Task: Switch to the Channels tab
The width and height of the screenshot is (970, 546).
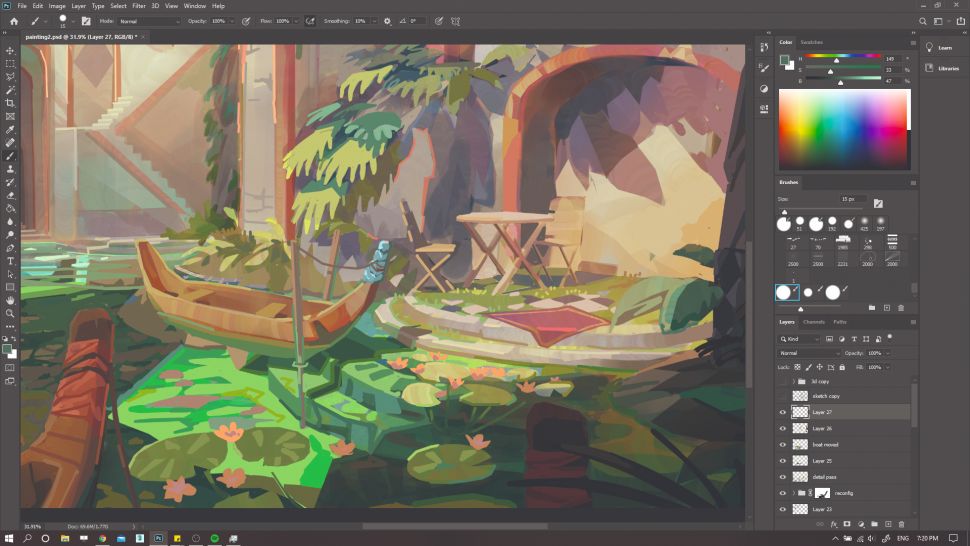Action: pos(814,322)
